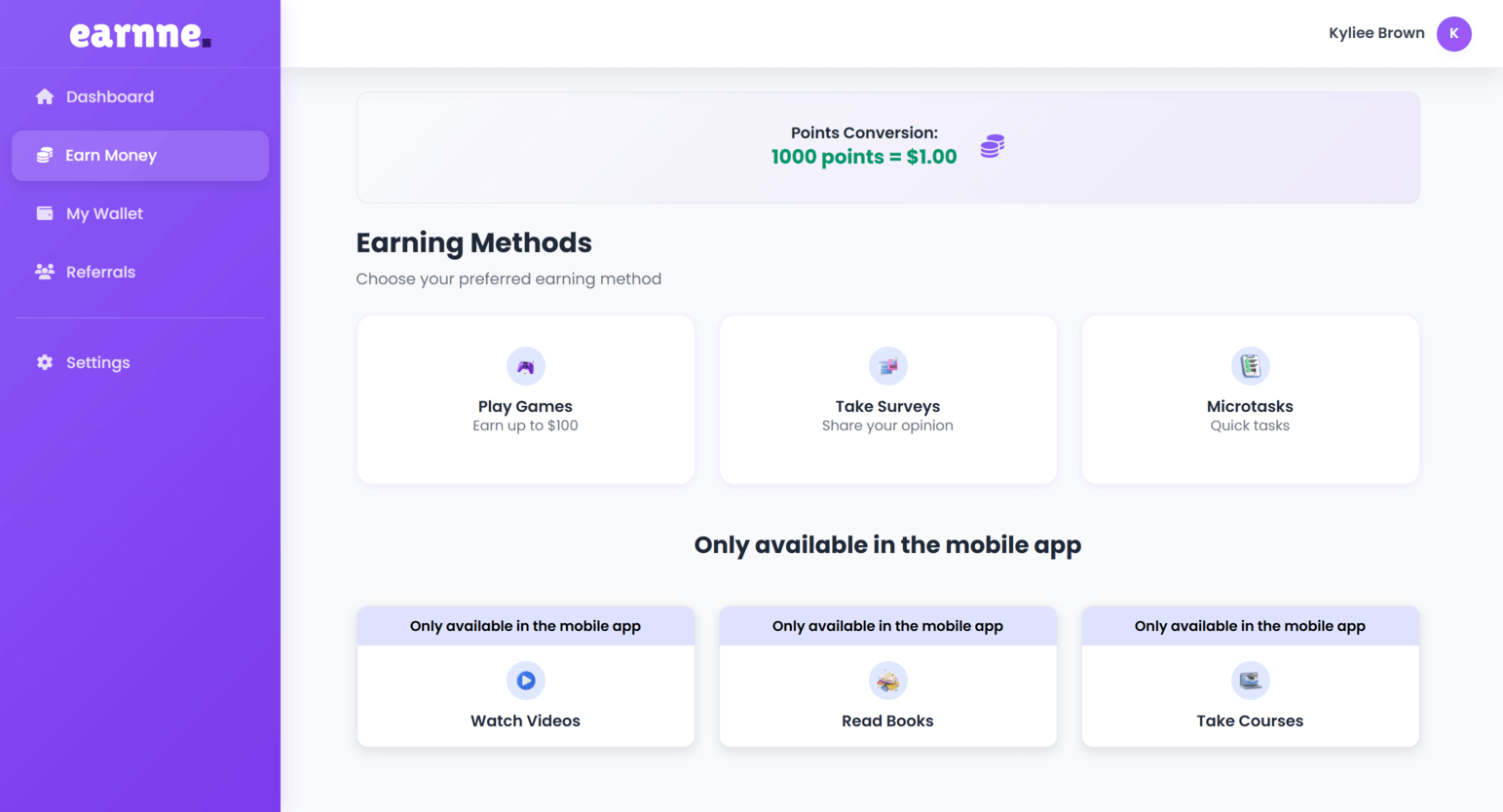The width and height of the screenshot is (1503, 812).
Task: Click the Dashboard home icon
Action: pos(45,96)
